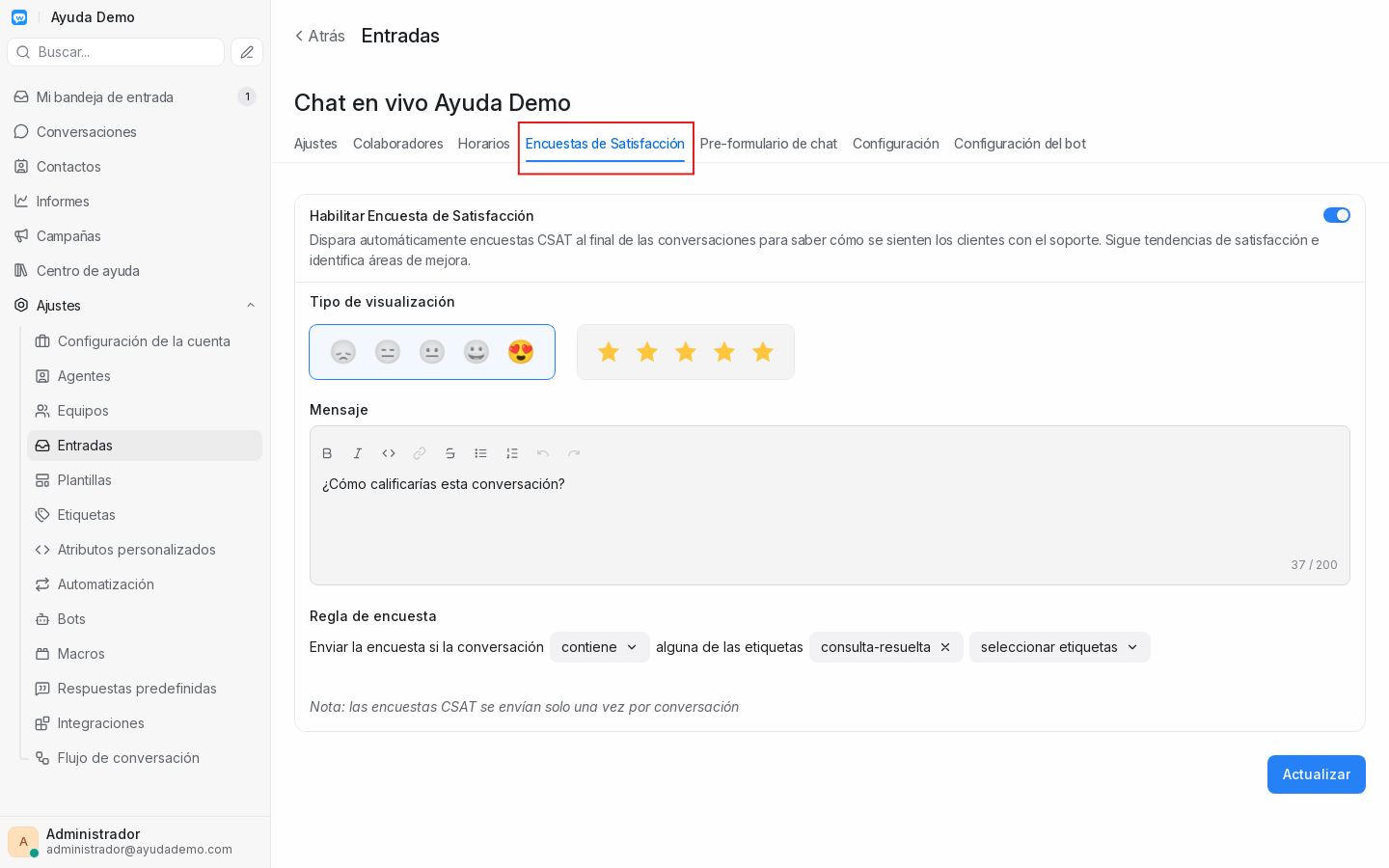
Task: Switch to the Horarios tab
Action: (484, 144)
